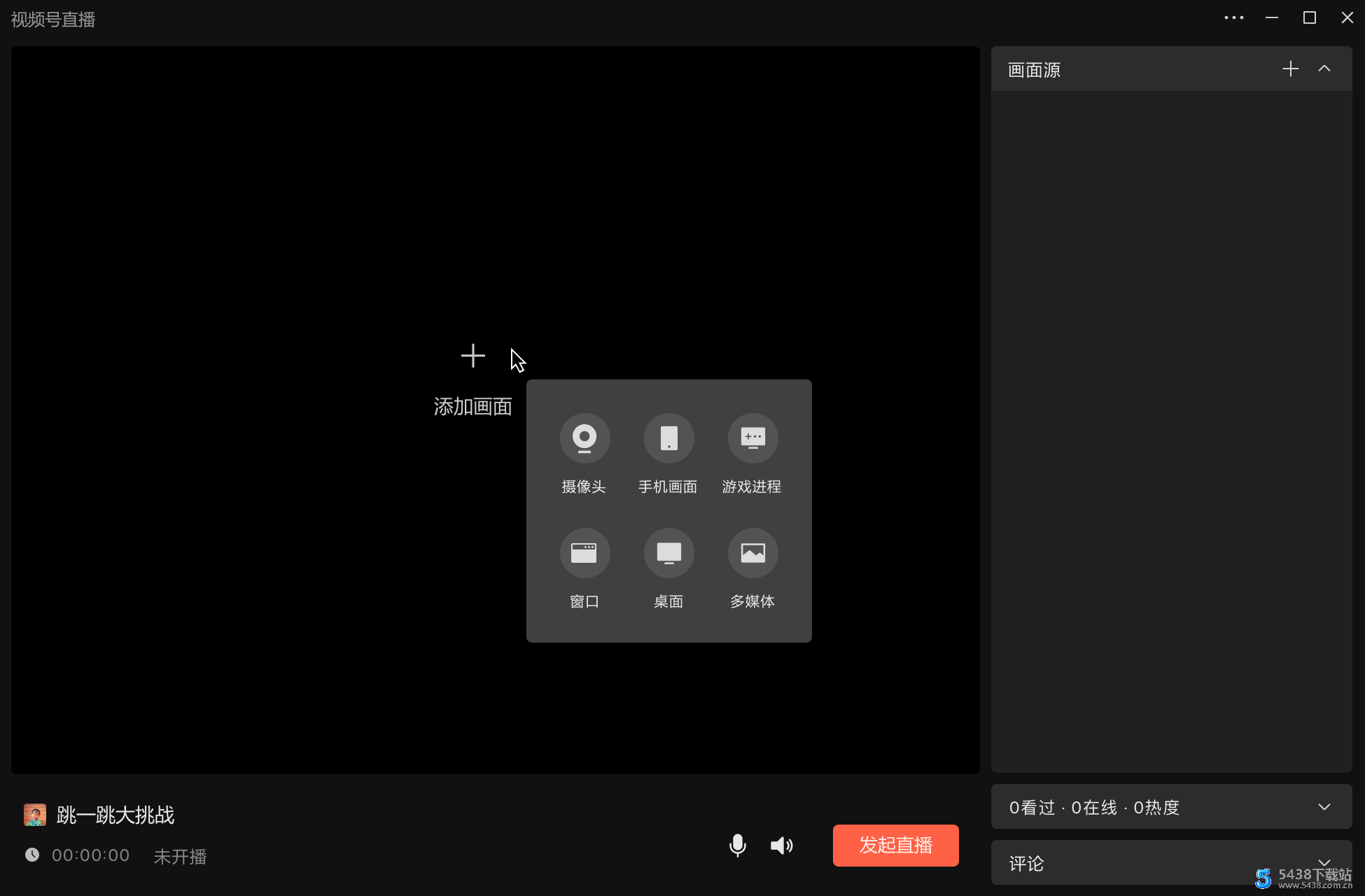Viewport: 1365px width, 896px height.
Task: Select the 窗口 window capture icon
Action: 584,553
